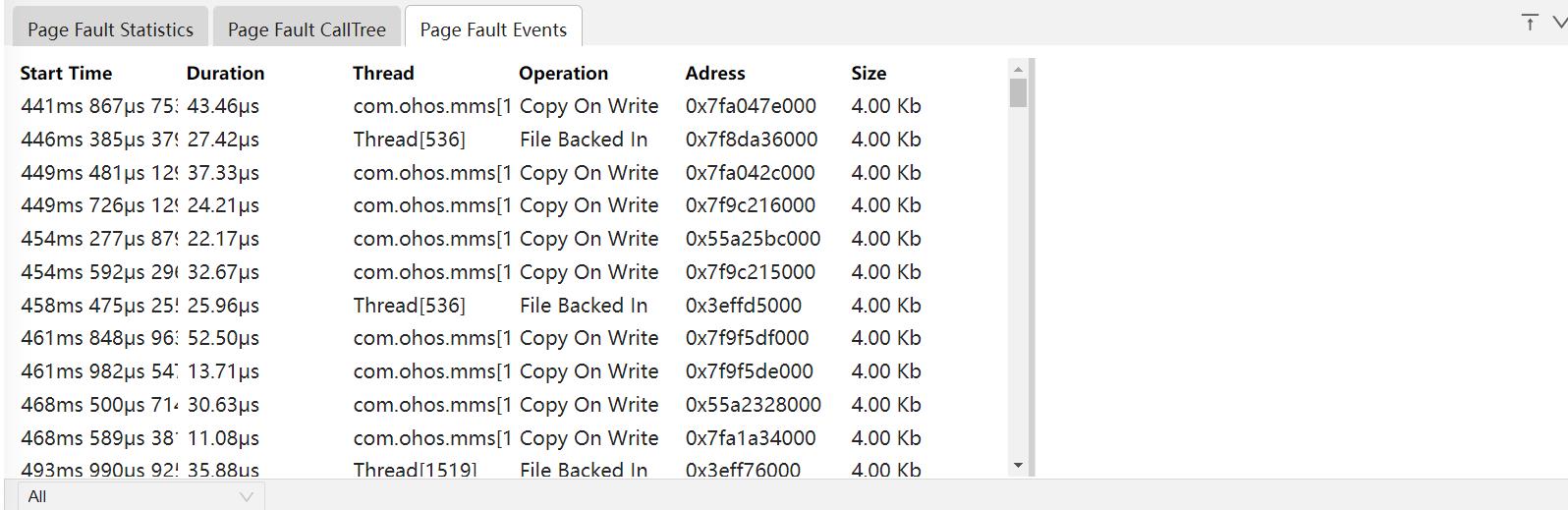Select the row with address 0x7fa047e000
This screenshot has height=510, width=1568.
point(751,106)
